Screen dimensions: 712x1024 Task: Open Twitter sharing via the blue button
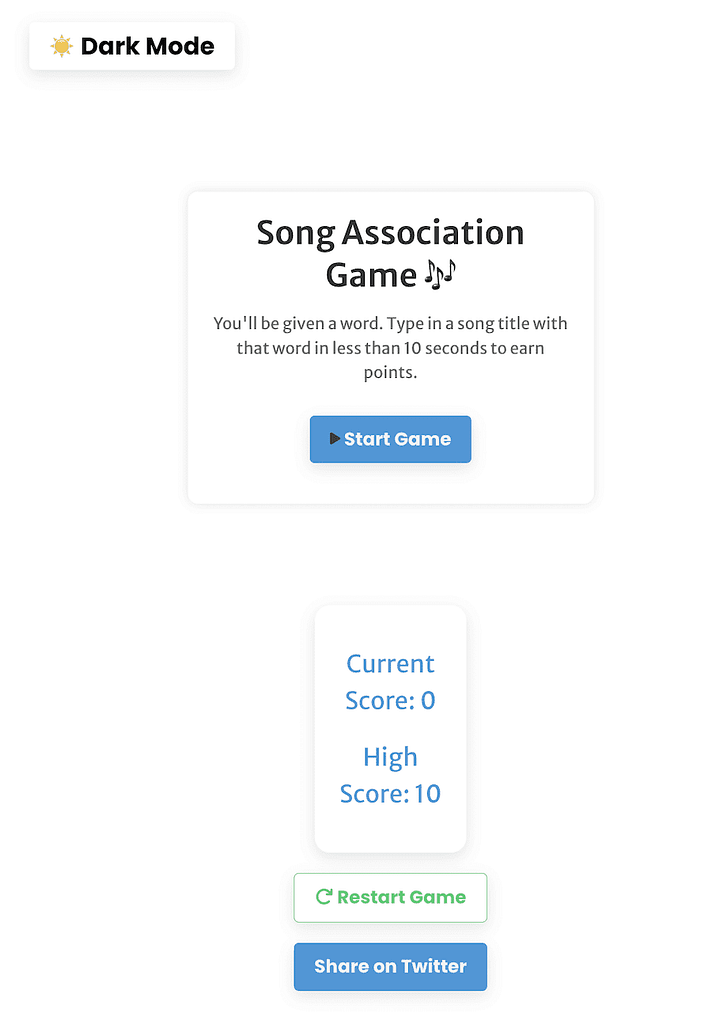pyautogui.click(x=390, y=966)
